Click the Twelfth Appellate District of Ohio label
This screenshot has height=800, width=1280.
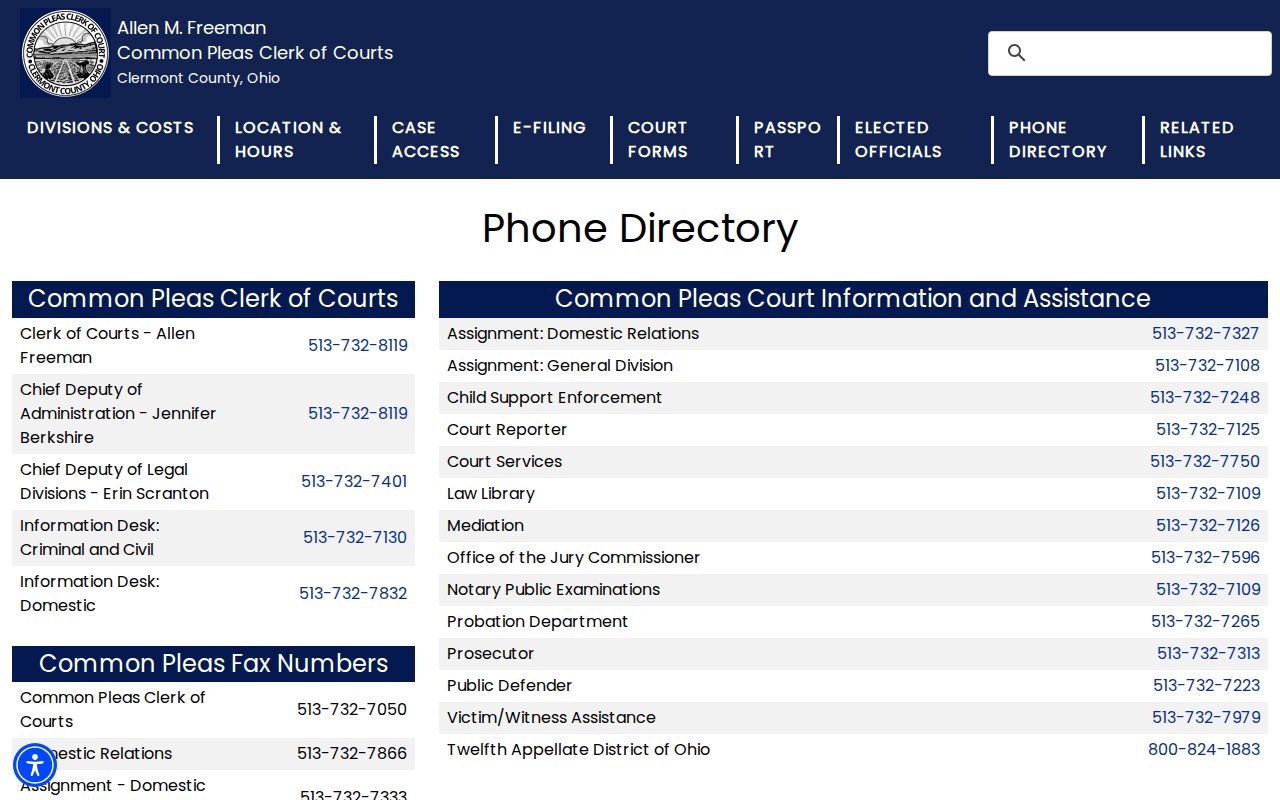pos(578,750)
